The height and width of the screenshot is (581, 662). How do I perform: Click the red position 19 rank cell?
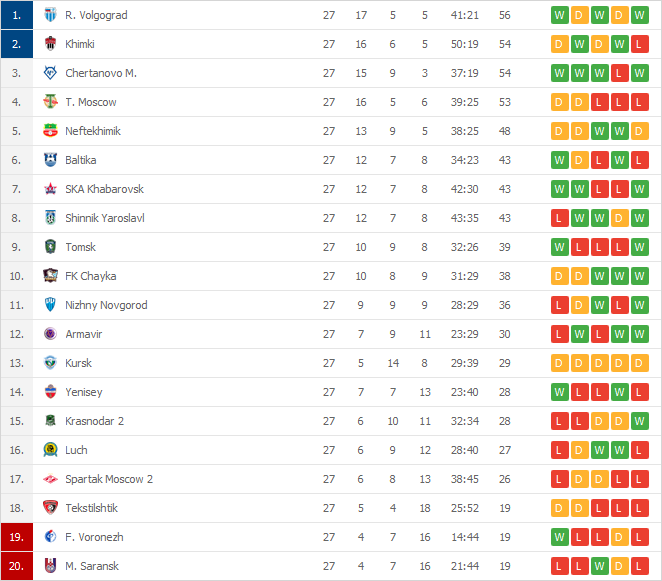pyautogui.click(x=17, y=537)
